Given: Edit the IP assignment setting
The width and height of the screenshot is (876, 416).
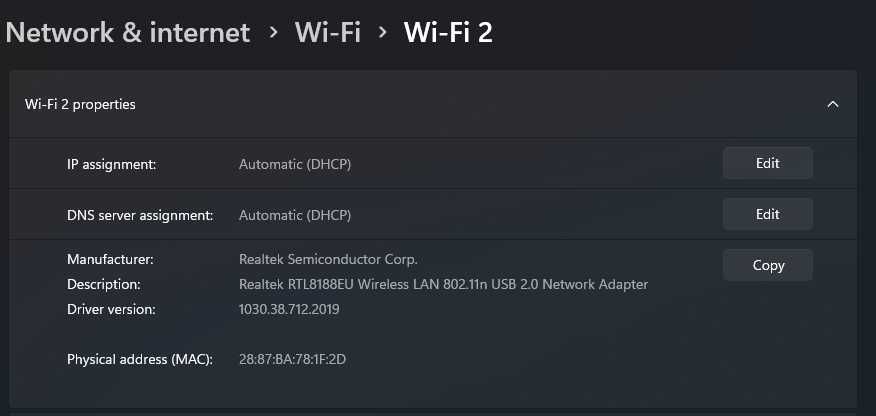Looking at the screenshot, I should (x=767, y=163).
